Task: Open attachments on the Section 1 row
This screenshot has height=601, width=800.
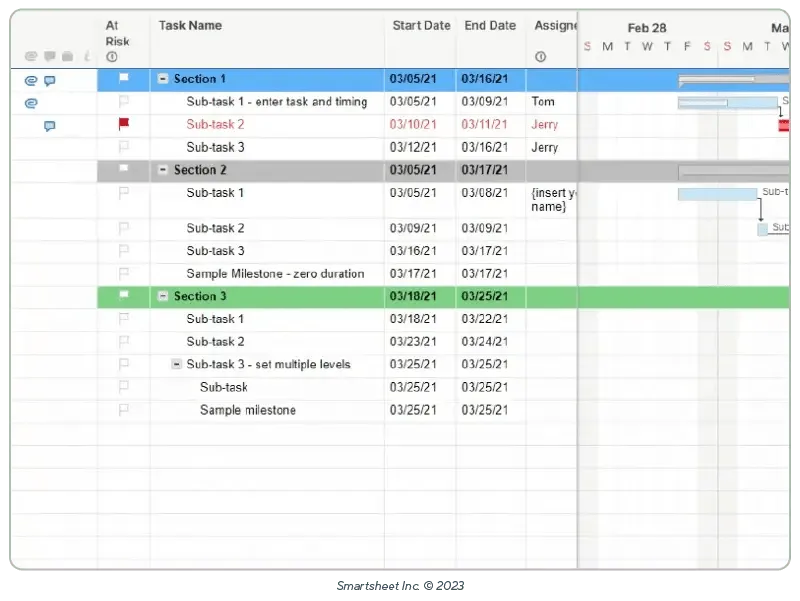Action: coord(31,81)
